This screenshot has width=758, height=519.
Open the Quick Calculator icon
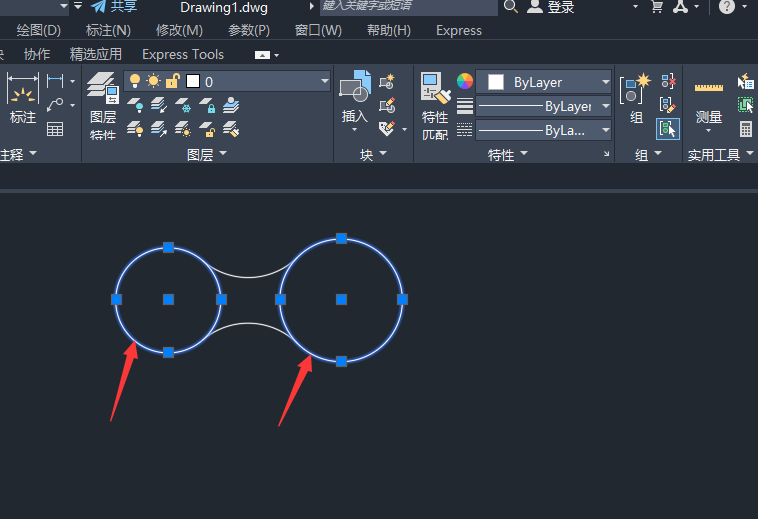(x=746, y=129)
